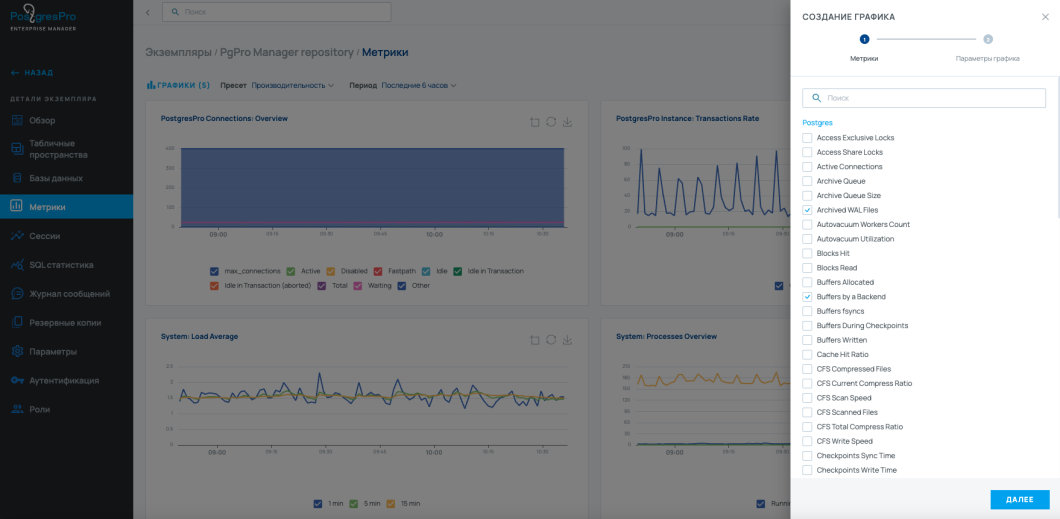This screenshot has width=1060, height=519.
Task: Check CFS Scan Speed metric
Action: [807, 398]
